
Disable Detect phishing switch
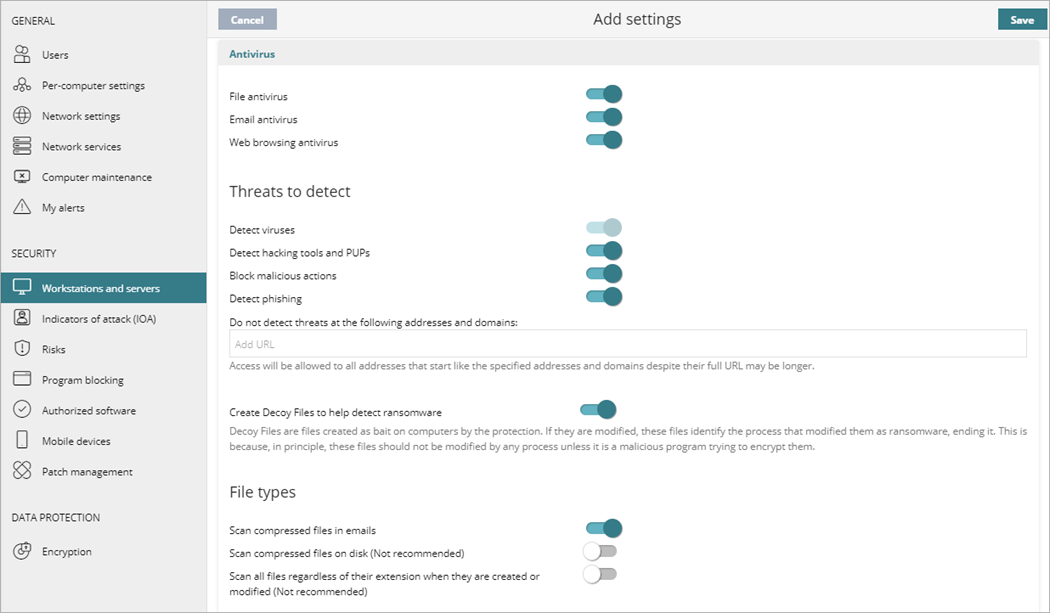(604, 297)
